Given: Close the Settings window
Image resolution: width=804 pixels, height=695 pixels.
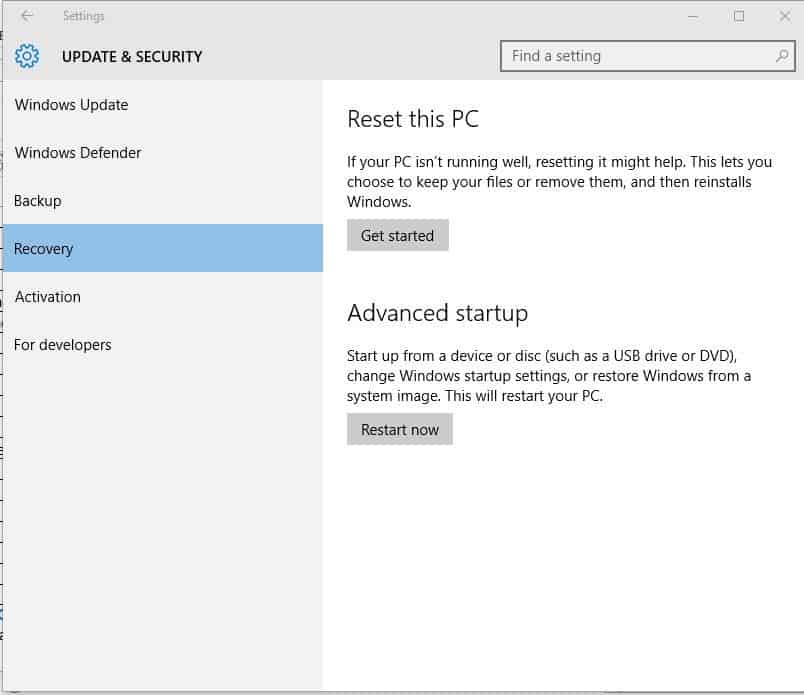Looking at the screenshot, I should (785, 16).
